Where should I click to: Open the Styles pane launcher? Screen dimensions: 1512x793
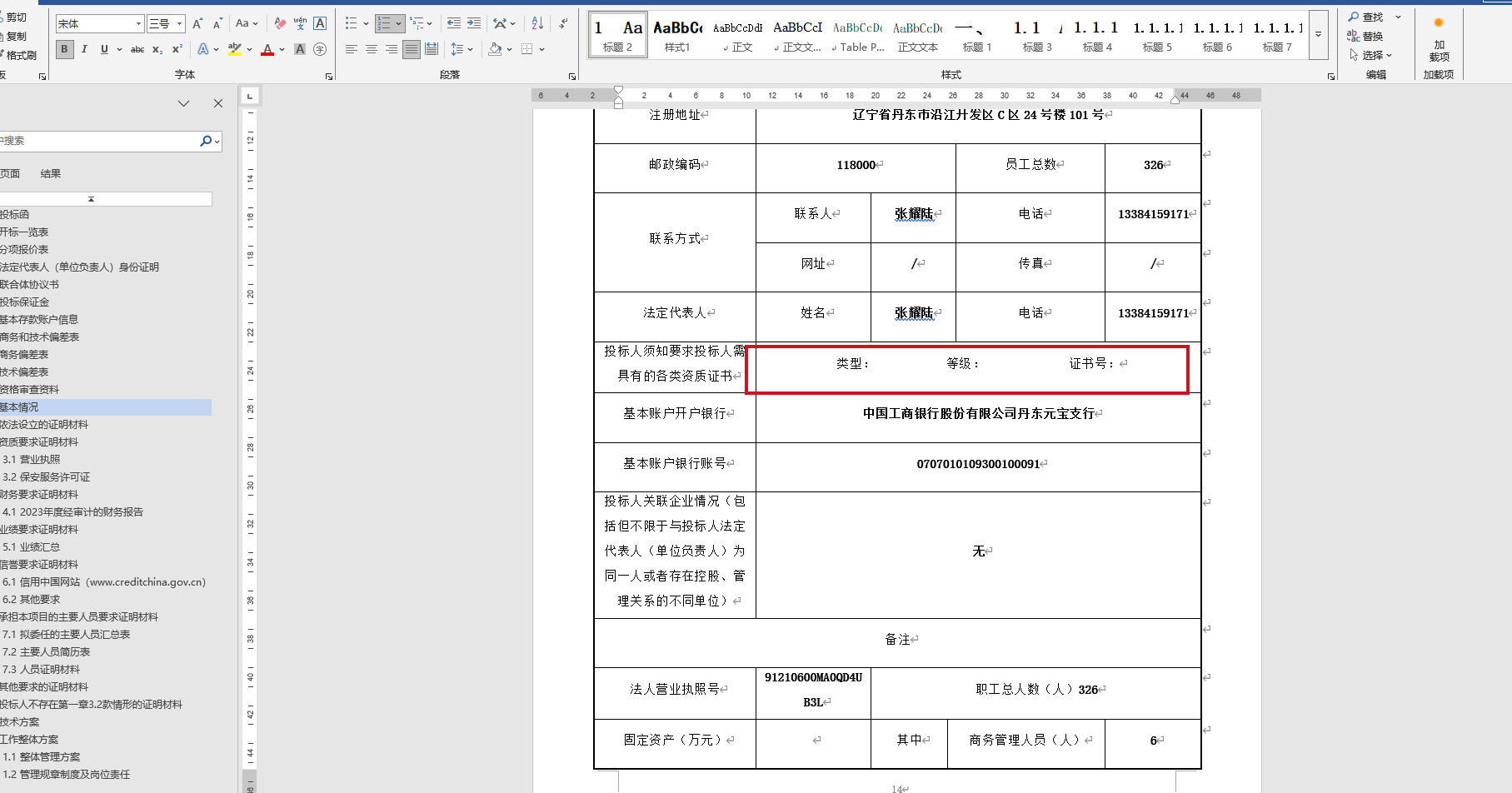(x=1331, y=77)
